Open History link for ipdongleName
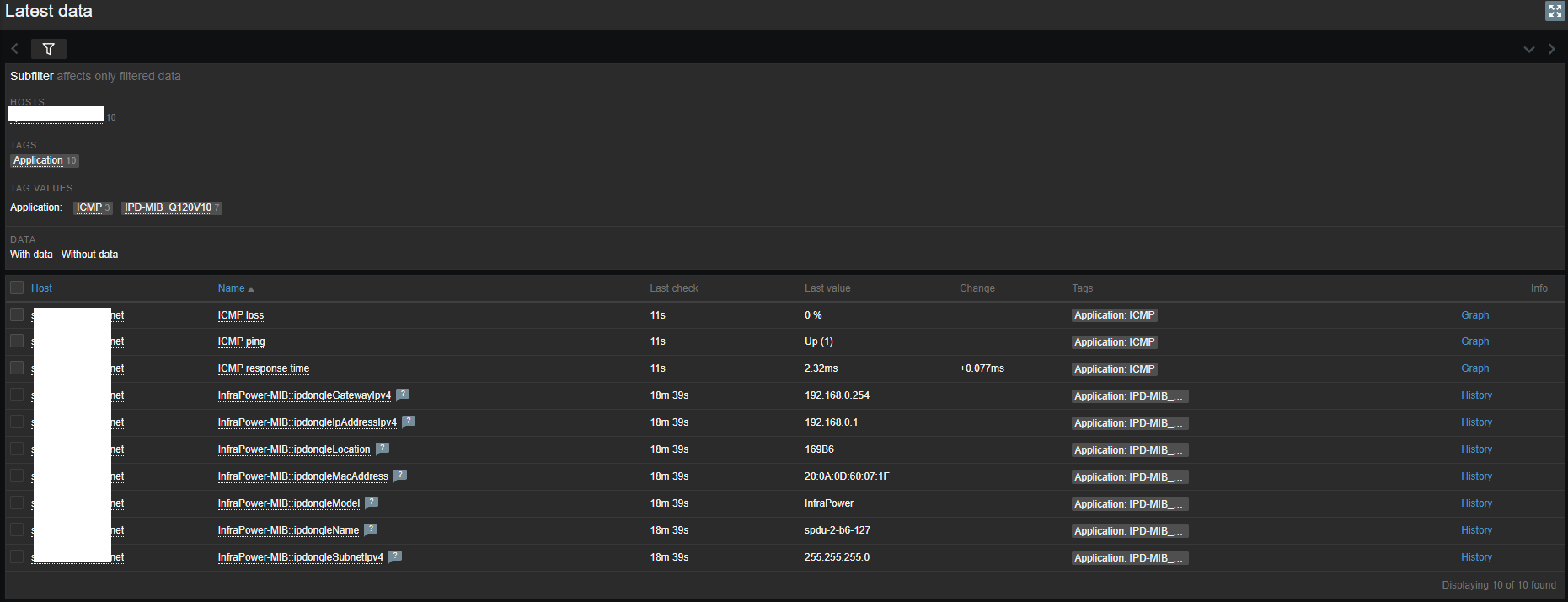The width and height of the screenshot is (1568, 602). [x=1476, y=530]
